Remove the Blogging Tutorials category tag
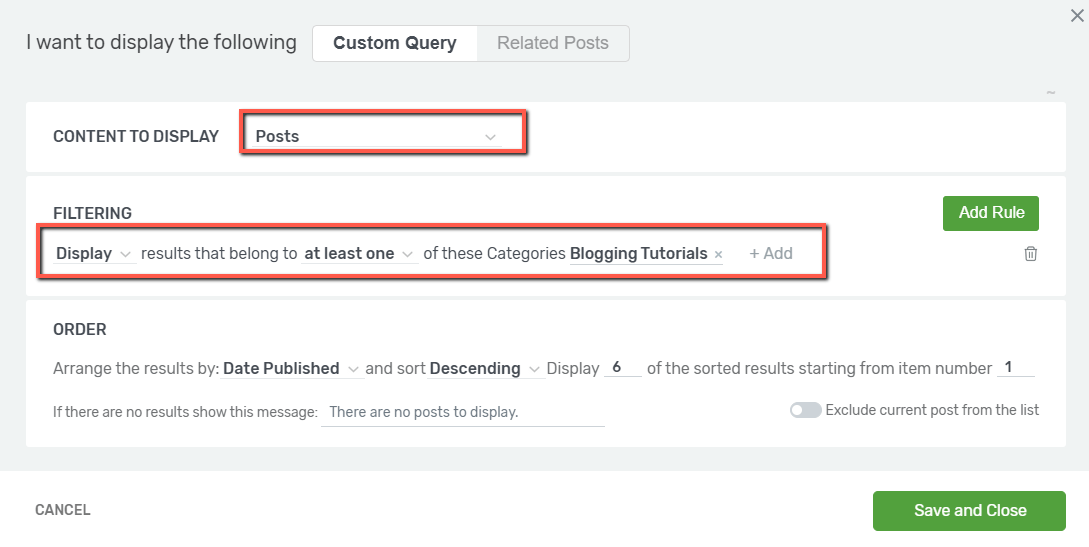 pos(718,255)
